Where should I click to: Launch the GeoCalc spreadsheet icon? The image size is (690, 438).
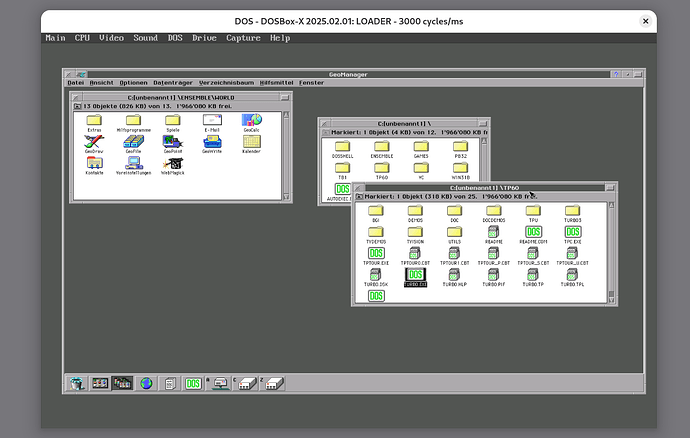(251, 120)
